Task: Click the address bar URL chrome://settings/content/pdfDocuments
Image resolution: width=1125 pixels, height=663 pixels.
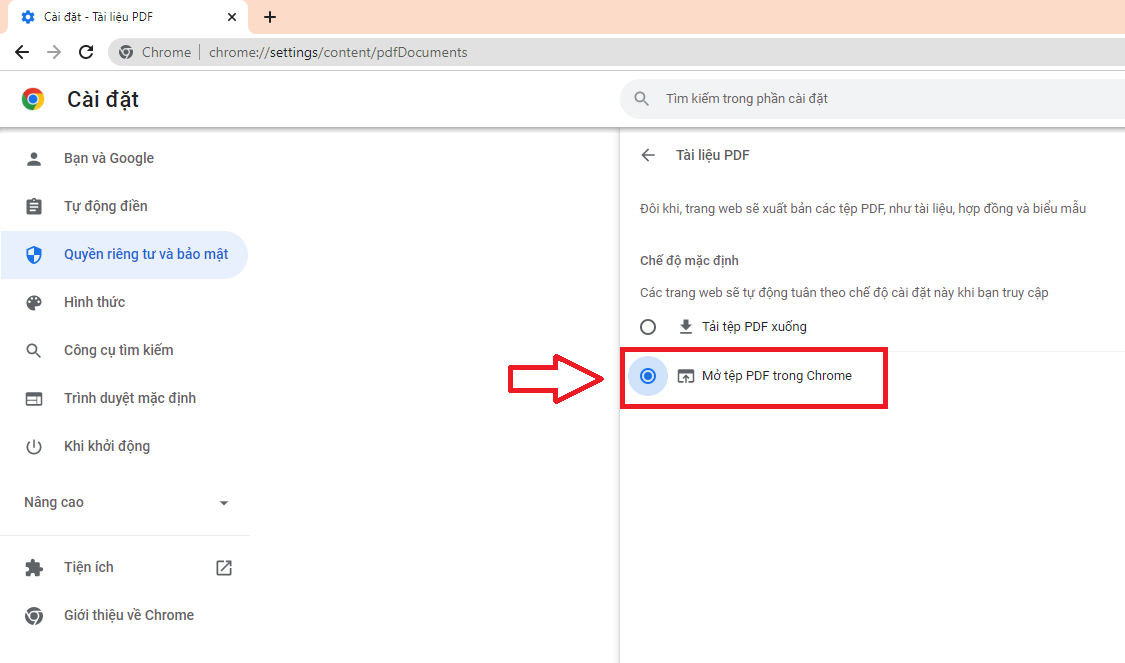Action: tap(338, 52)
